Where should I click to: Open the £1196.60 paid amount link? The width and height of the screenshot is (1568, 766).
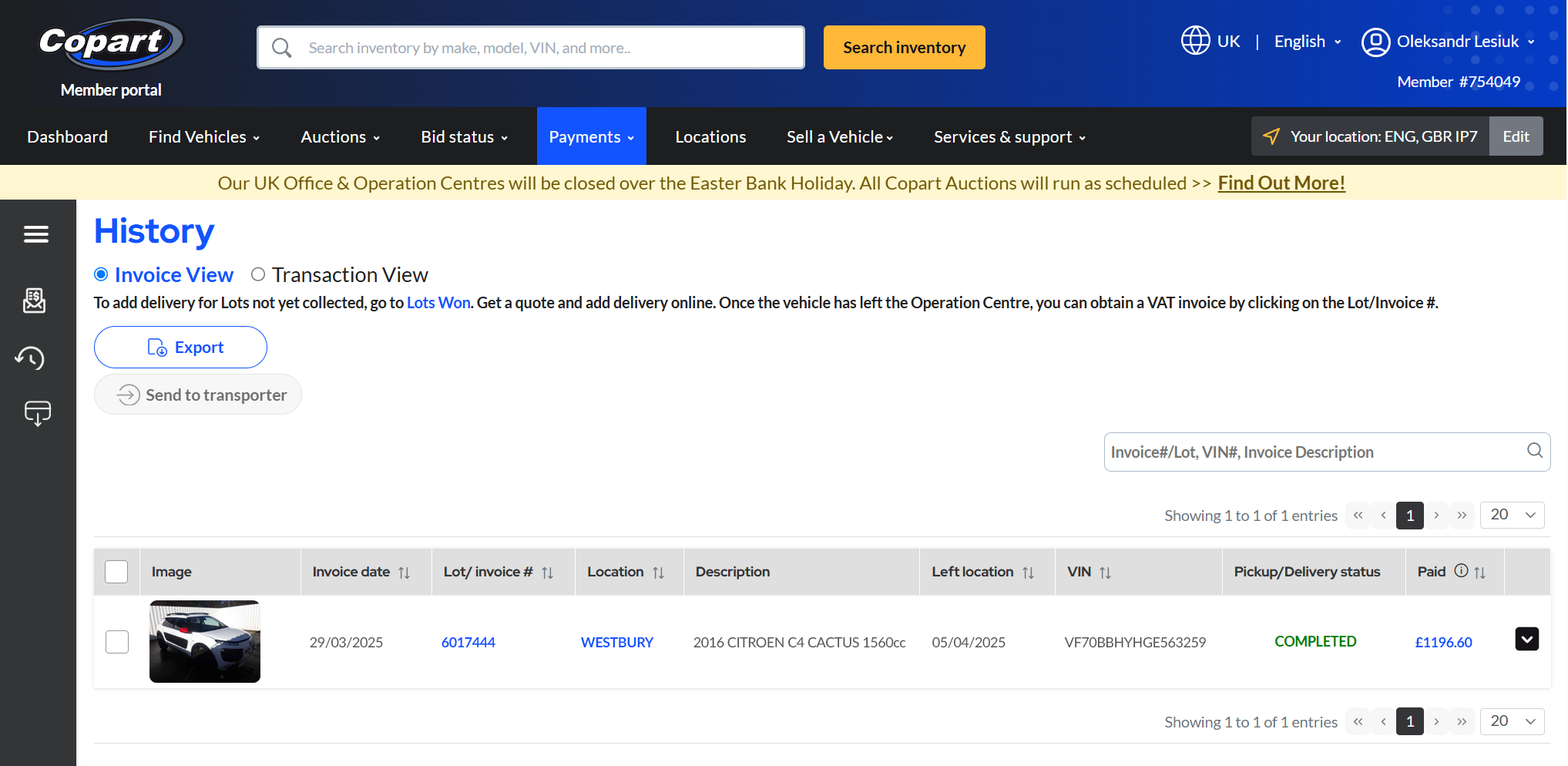pos(1443,642)
